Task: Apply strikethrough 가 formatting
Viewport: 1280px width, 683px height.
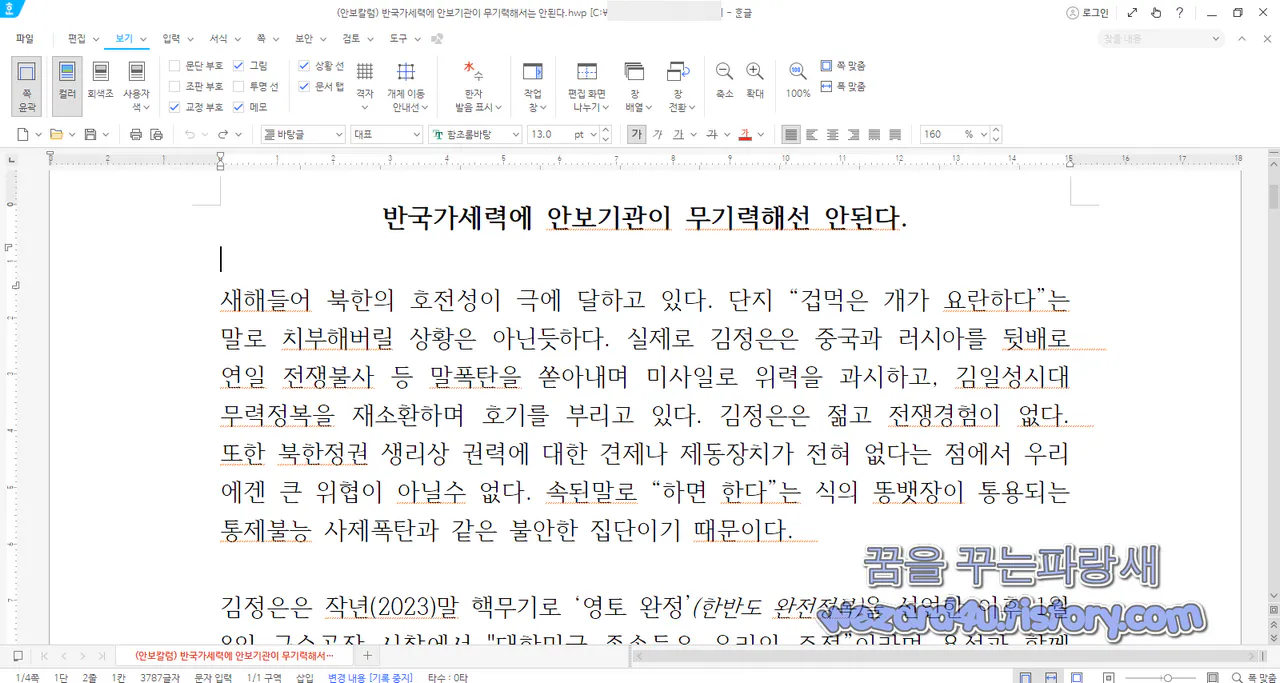Action: 711,134
